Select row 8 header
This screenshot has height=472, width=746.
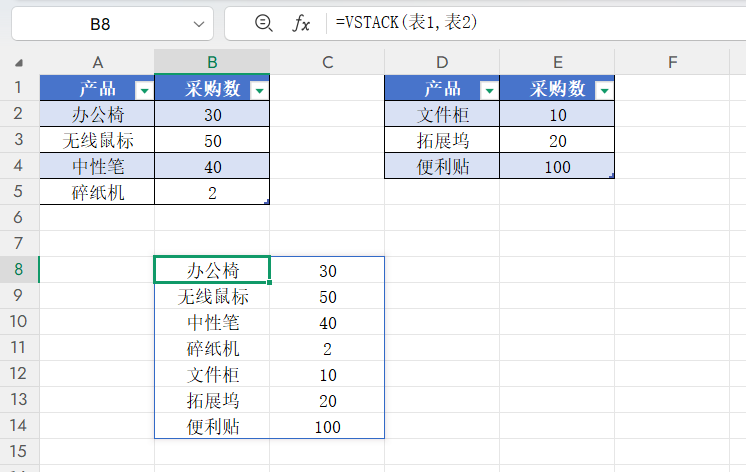click(x=19, y=269)
